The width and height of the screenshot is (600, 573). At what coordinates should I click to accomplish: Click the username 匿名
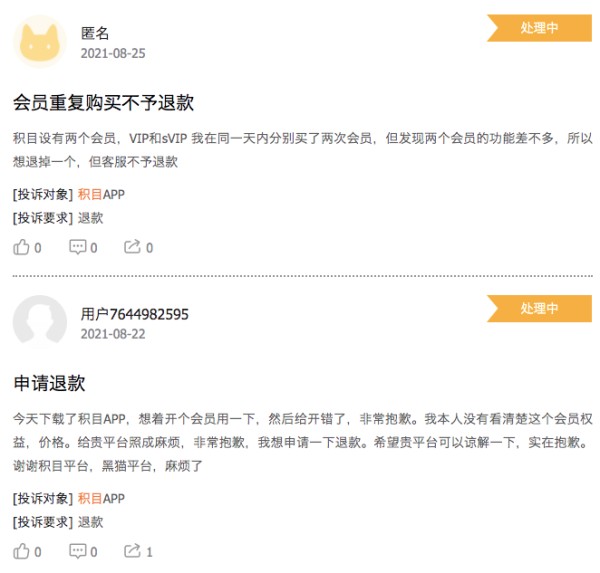(x=95, y=33)
